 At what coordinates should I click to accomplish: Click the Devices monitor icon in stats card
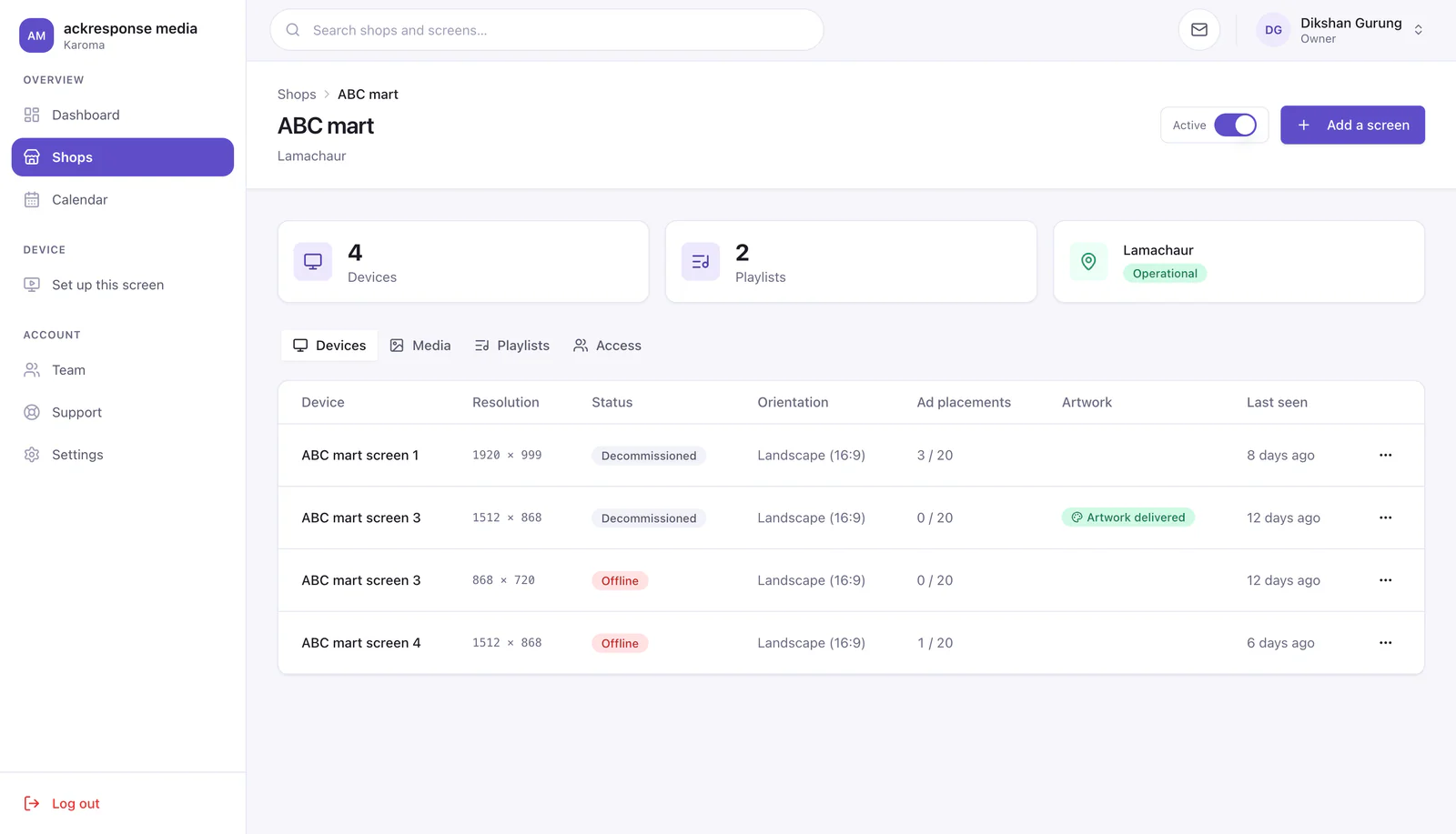tap(313, 262)
